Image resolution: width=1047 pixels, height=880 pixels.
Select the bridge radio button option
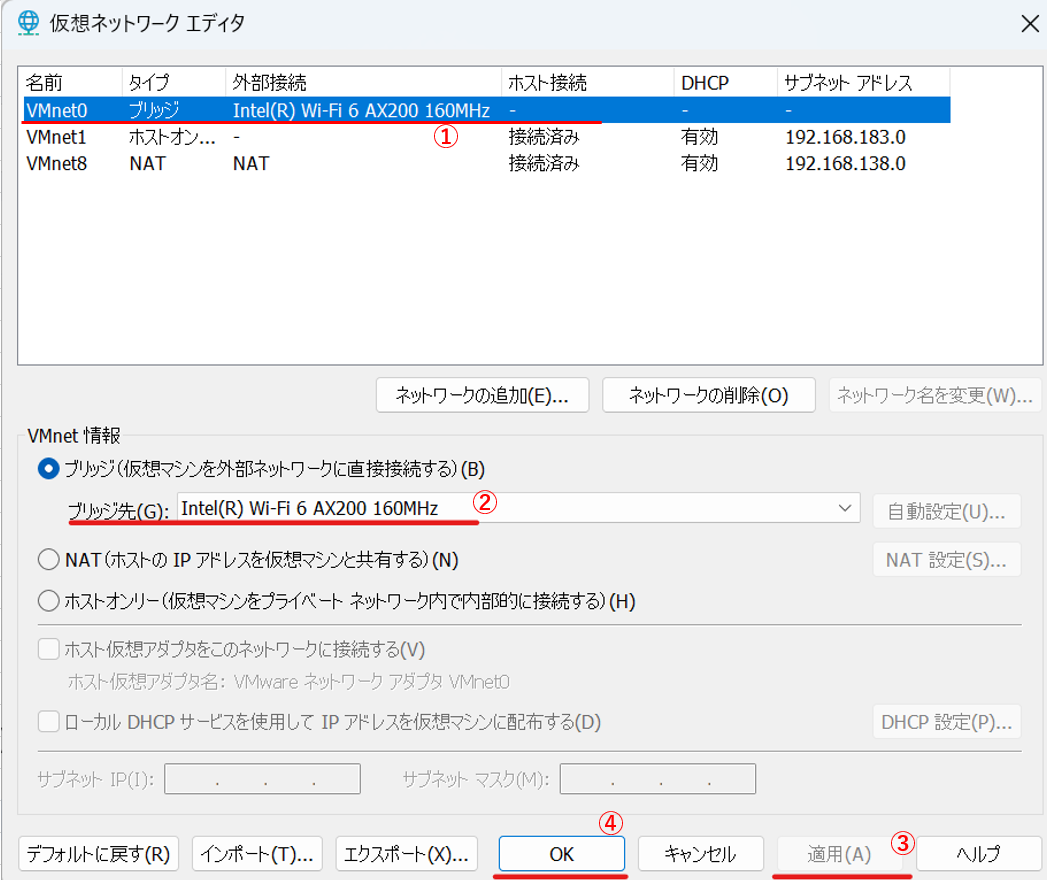[48, 469]
